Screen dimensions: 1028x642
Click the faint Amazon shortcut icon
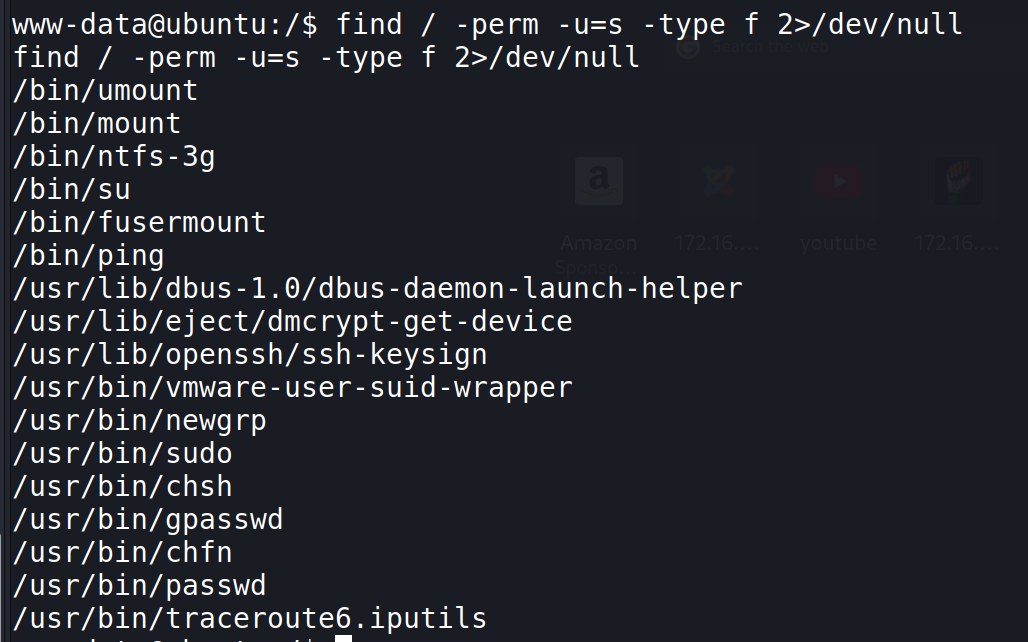point(599,180)
